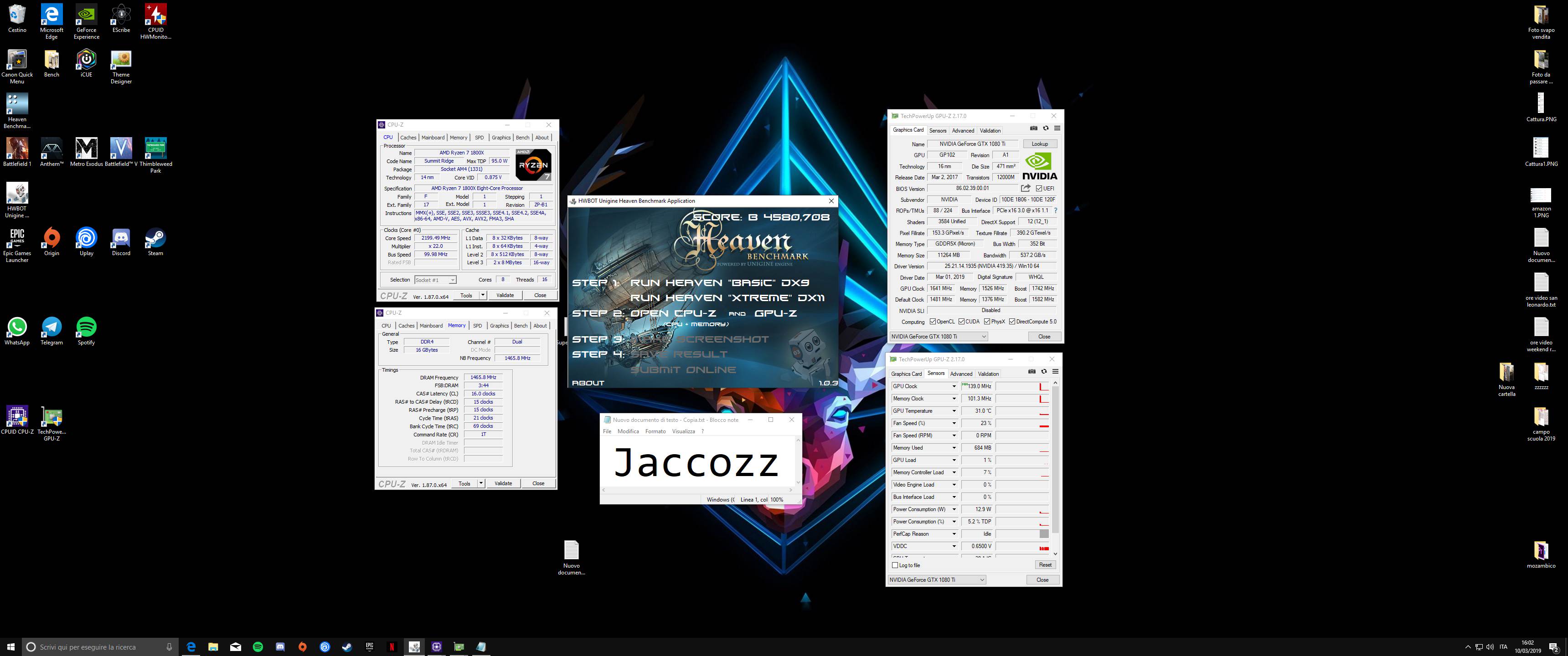
Task: Open the Spotify desktop icon
Action: pos(87,331)
